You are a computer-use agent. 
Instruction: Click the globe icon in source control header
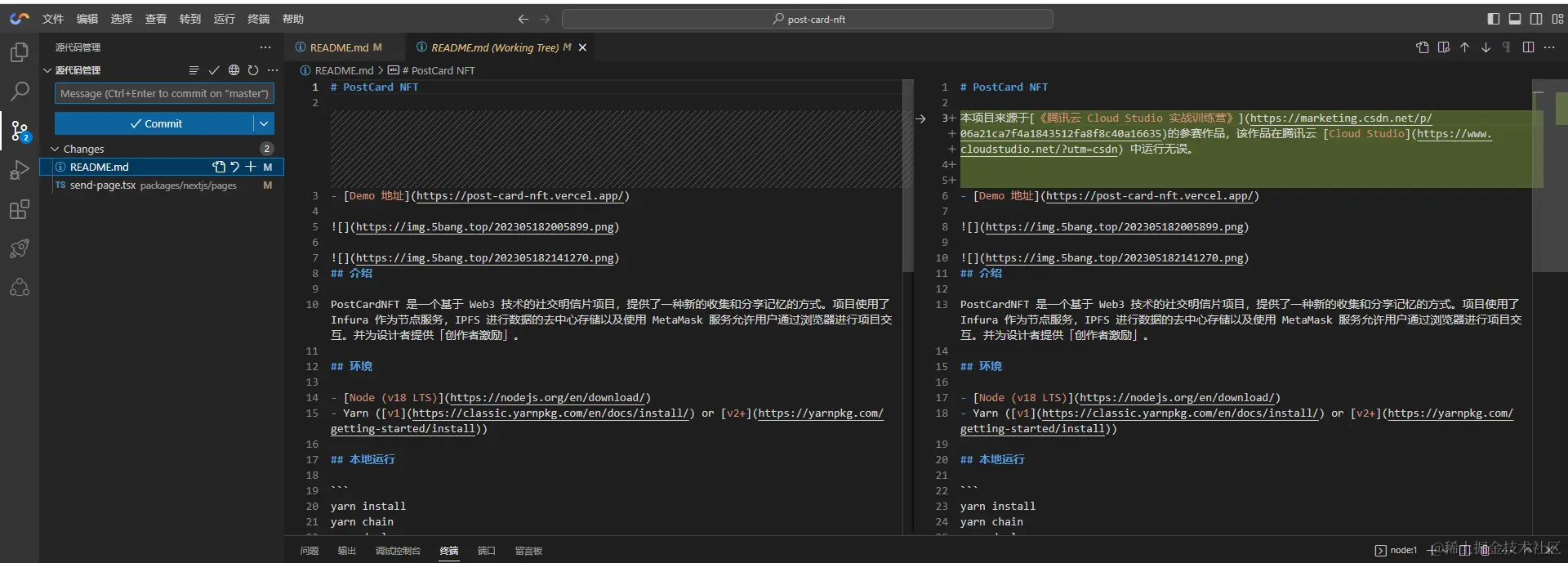[234, 70]
